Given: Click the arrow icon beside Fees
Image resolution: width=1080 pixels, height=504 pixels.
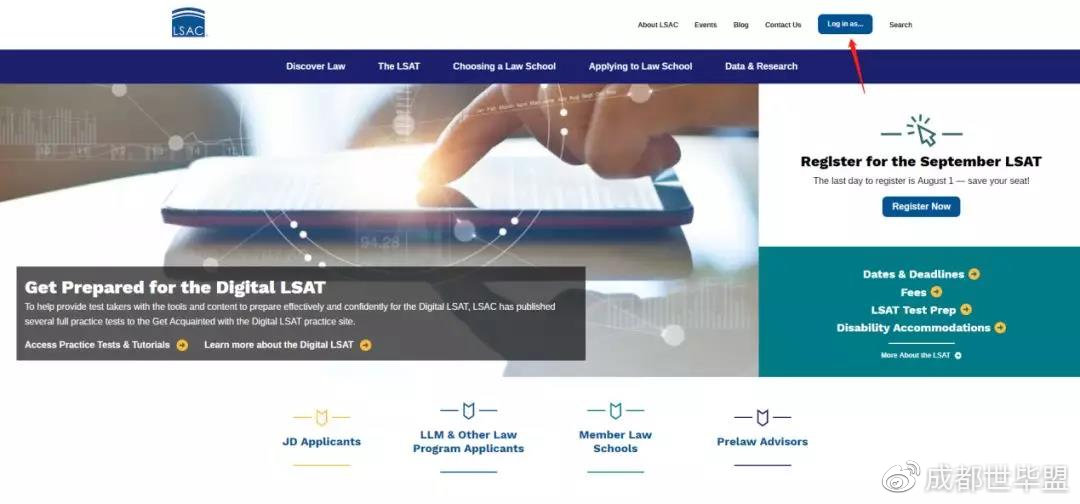Looking at the screenshot, I should (936, 292).
